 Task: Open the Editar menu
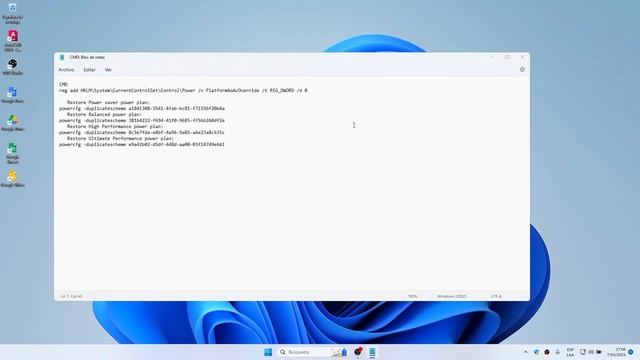pyautogui.click(x=89, y=70)
